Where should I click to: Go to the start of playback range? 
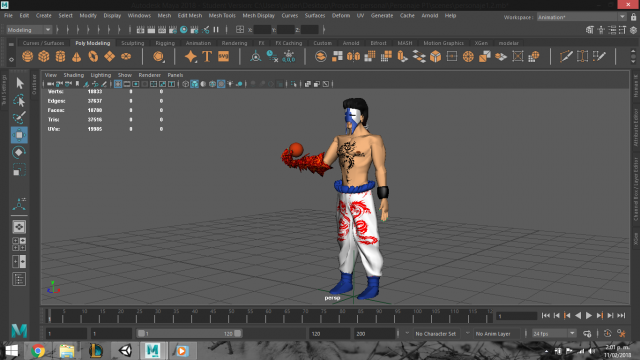(x=546, y=316)
